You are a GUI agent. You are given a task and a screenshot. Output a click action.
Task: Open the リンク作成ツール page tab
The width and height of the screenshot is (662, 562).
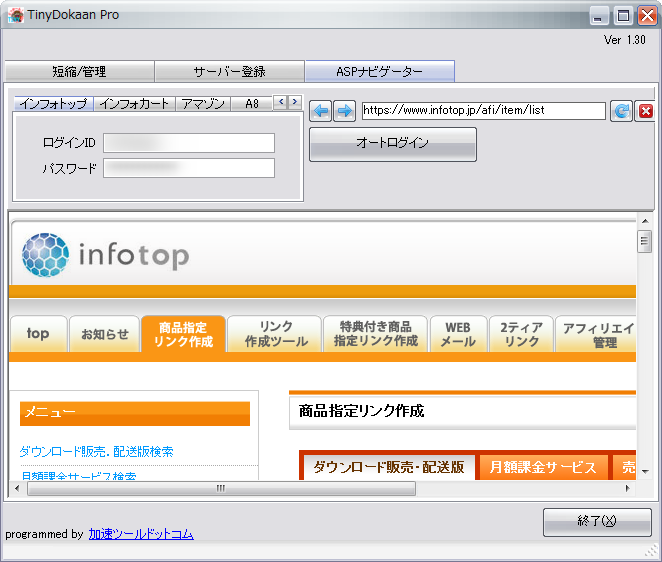(x=275, y=335)
